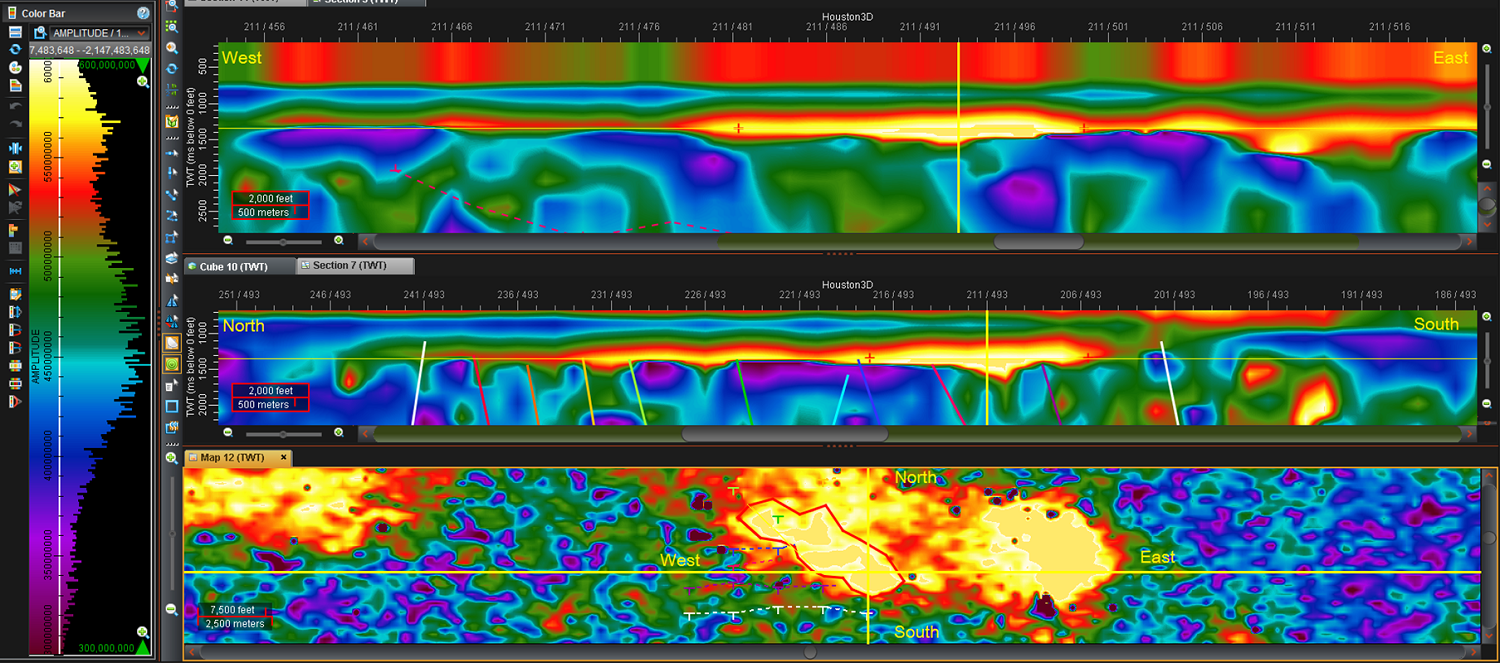The height and width of the screenshot is (663, 1500).
Task: Click the blue stacked-bars icon in Color Bar toolbar
Action: point(15,32)
